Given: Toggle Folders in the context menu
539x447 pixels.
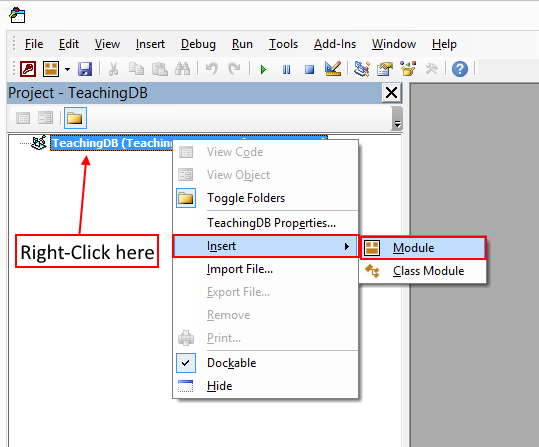Looking at the screenshot, I should click(246, 198).
